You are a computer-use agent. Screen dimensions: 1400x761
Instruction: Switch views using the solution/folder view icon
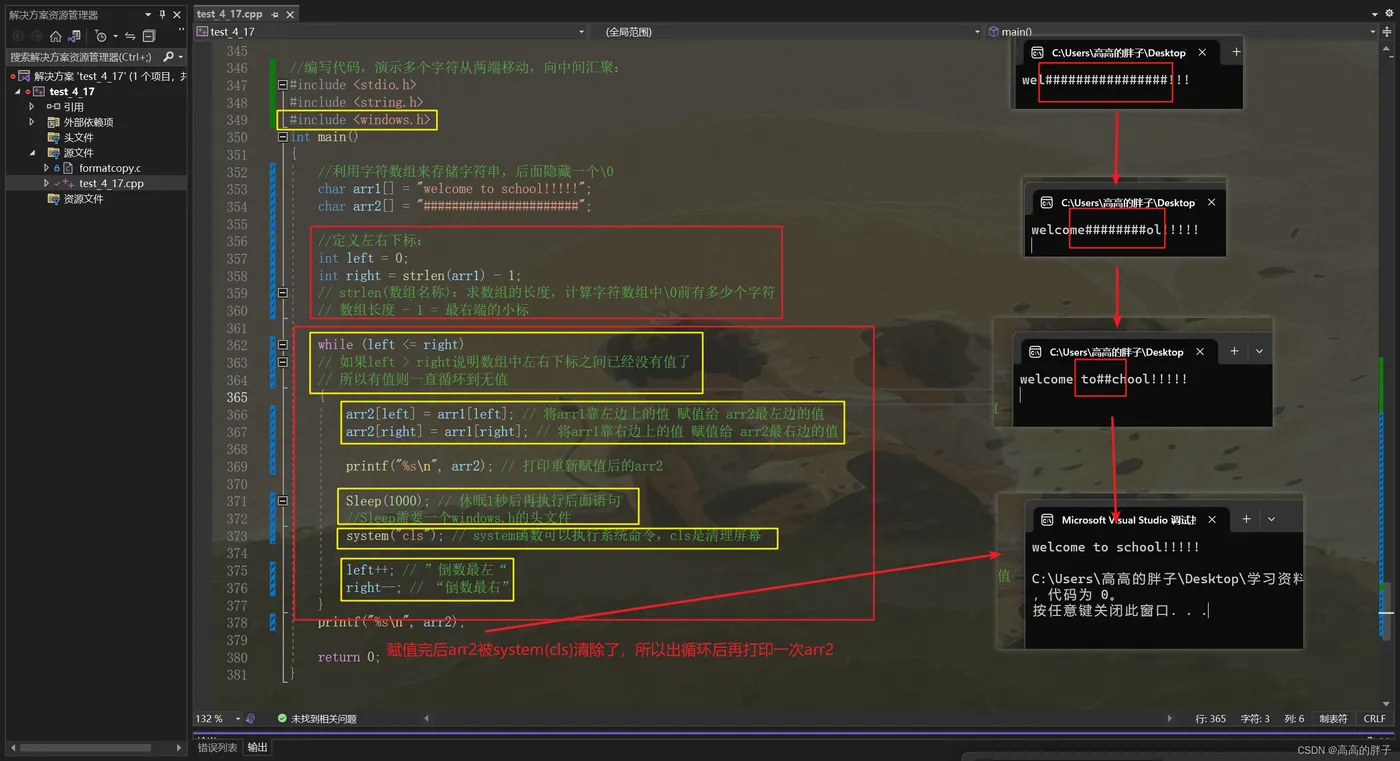click(74, 36)
